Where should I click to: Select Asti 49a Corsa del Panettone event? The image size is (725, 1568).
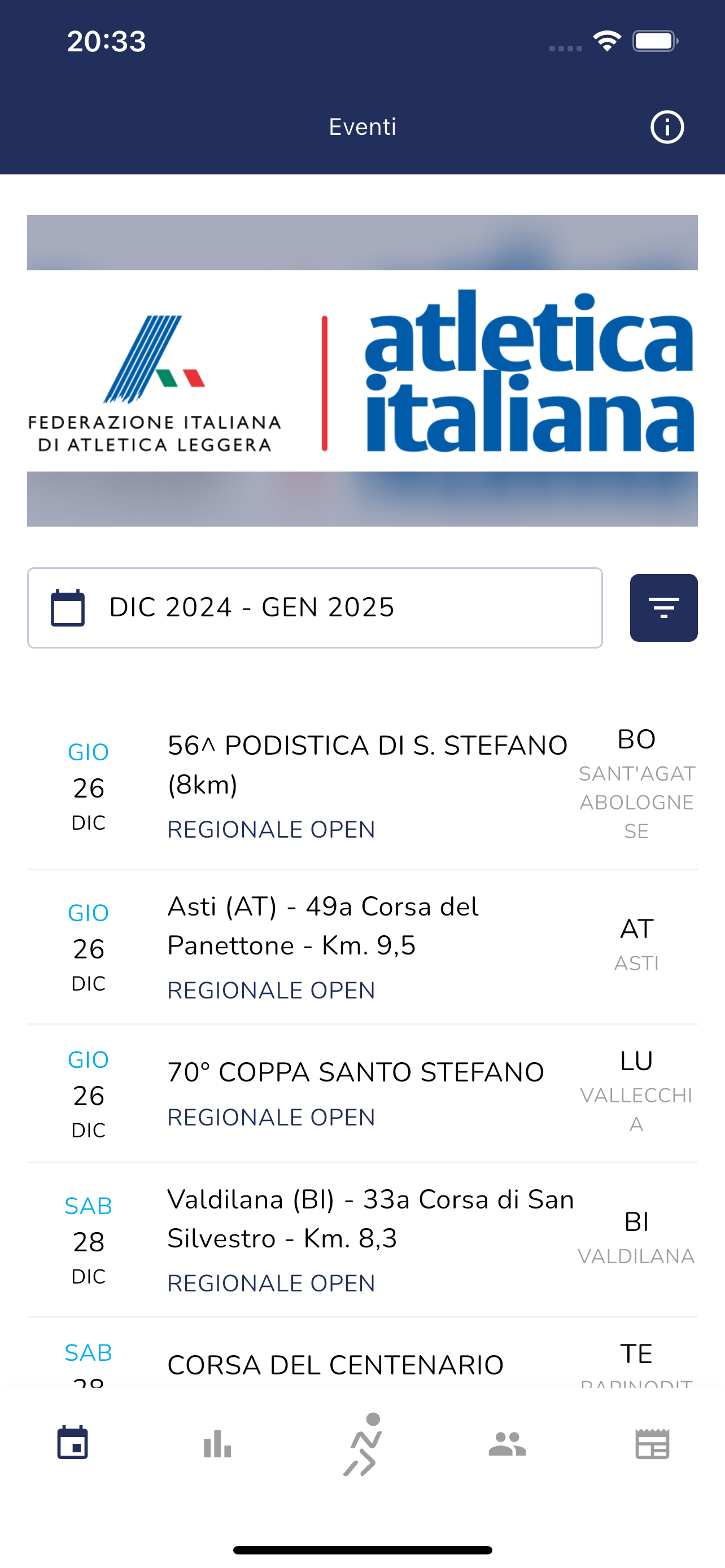click(322, 926)
